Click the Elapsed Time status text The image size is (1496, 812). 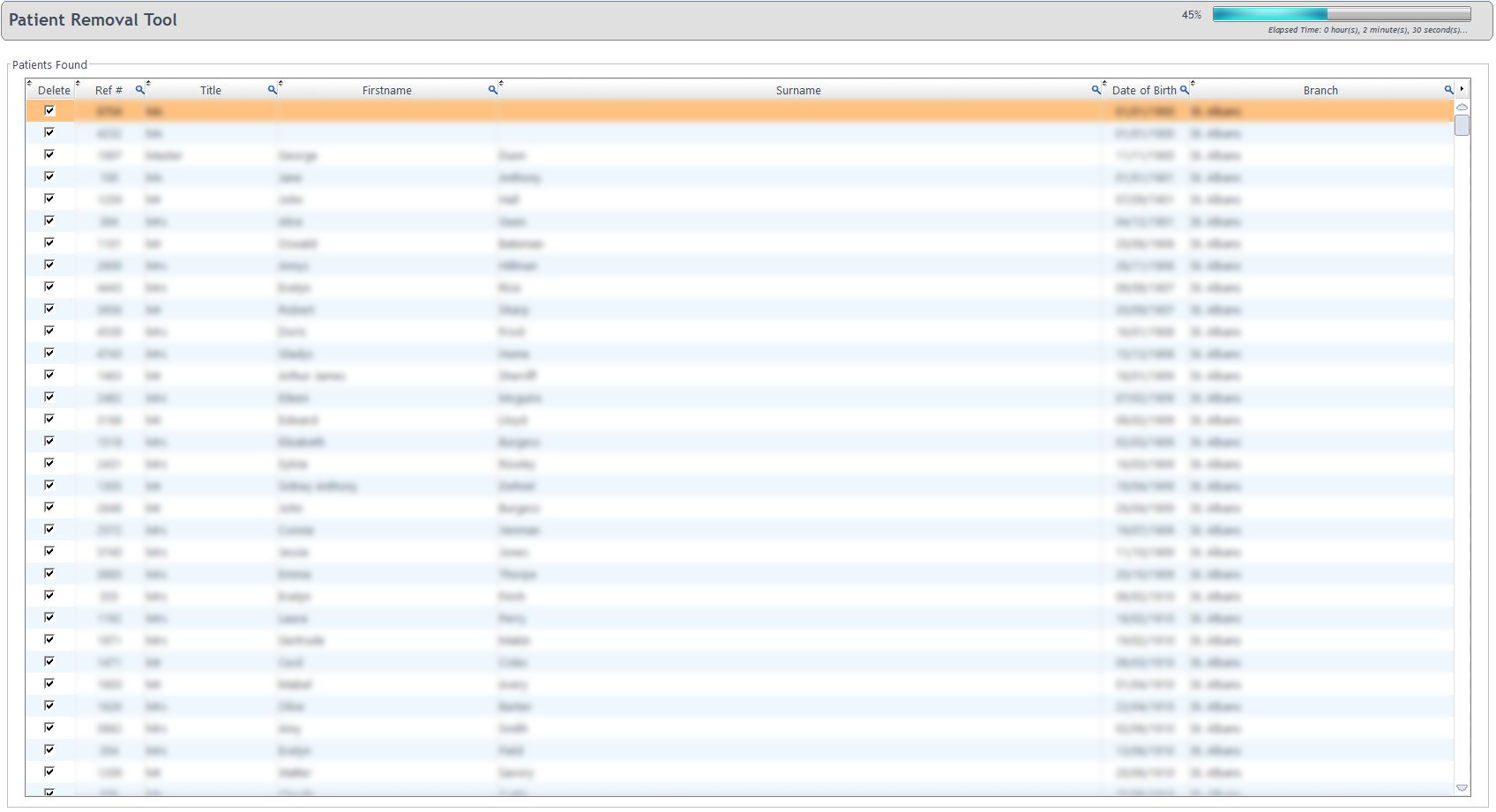coord(1367,30)
